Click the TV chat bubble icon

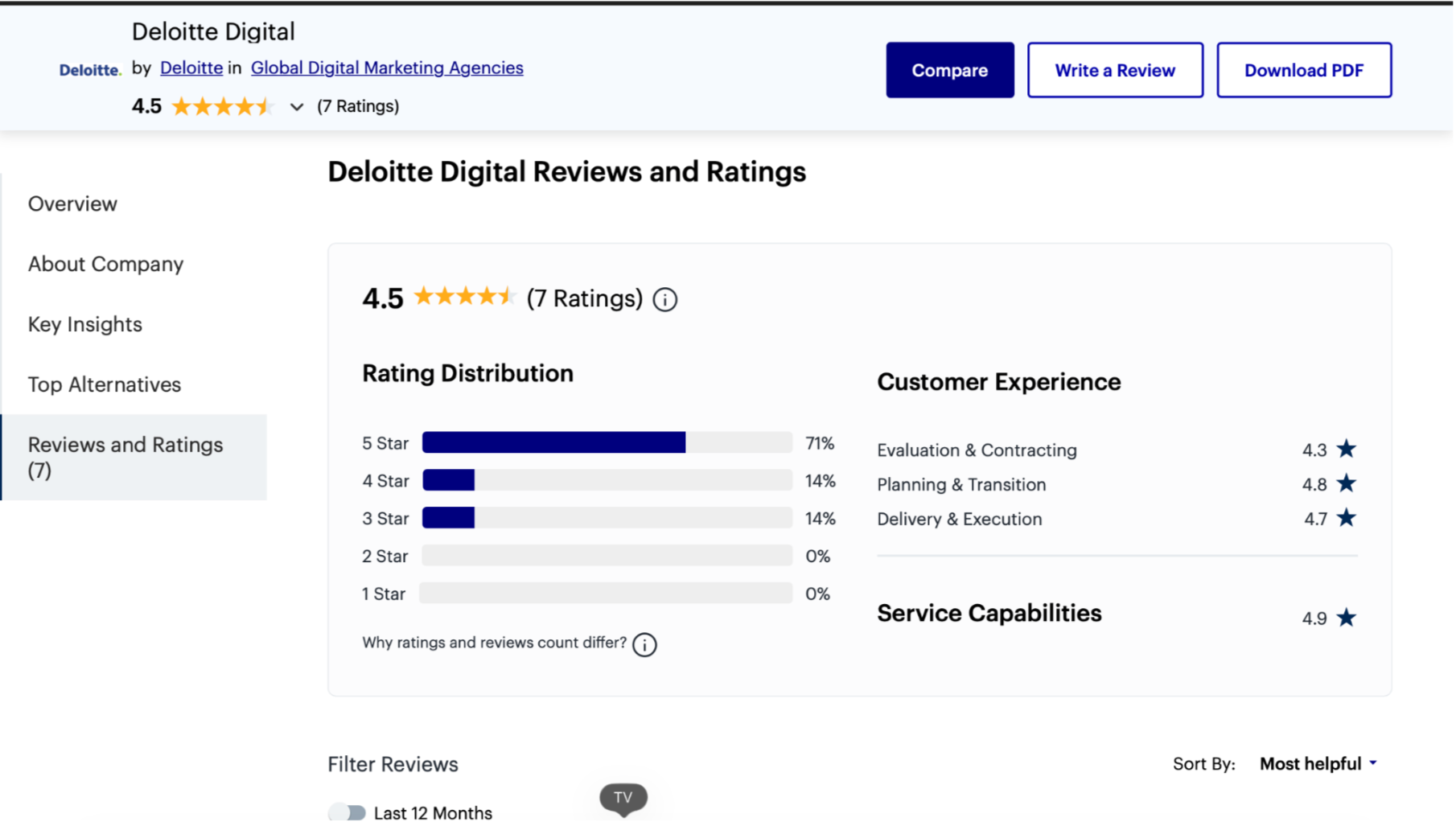(623, 798)
